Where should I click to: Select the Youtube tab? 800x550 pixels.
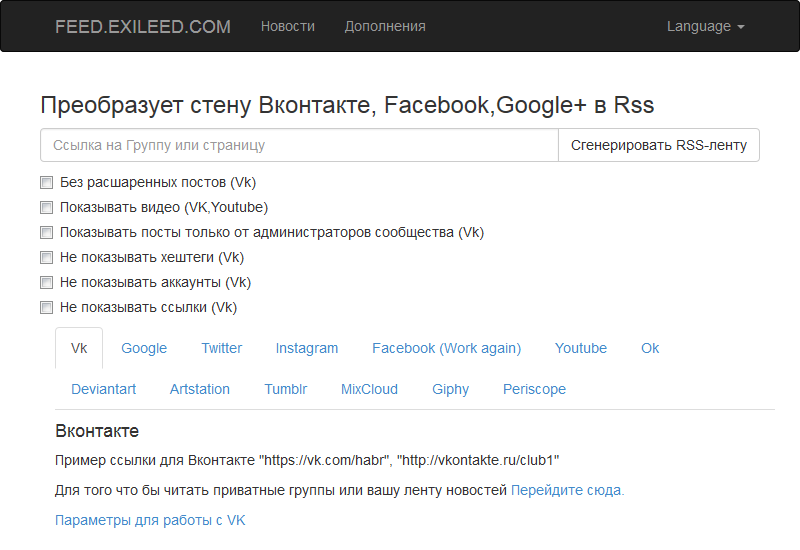pos(581,349)
